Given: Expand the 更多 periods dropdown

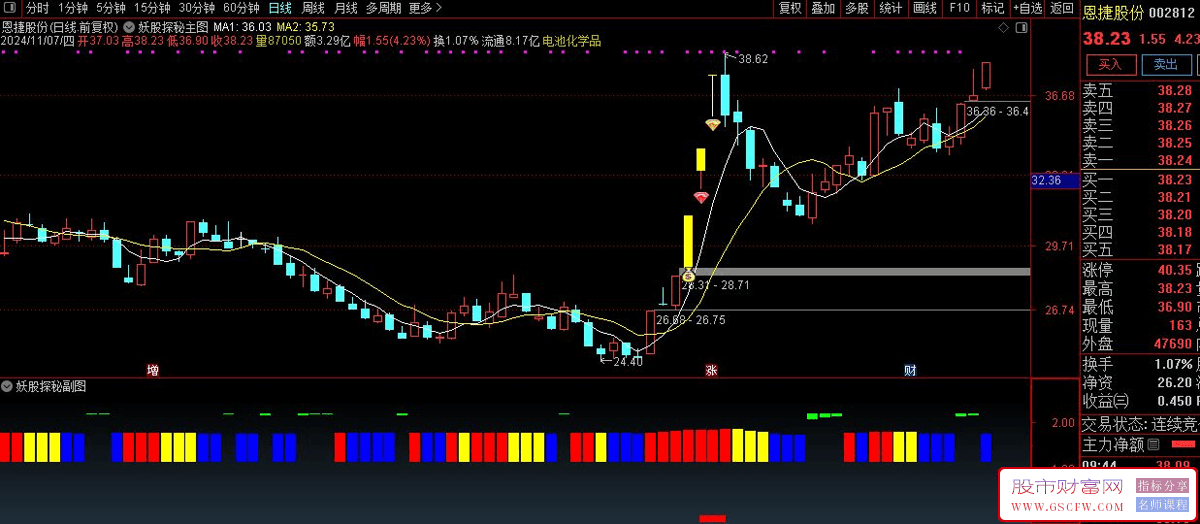Looking at the screenshot, I should tap(425, 8).
